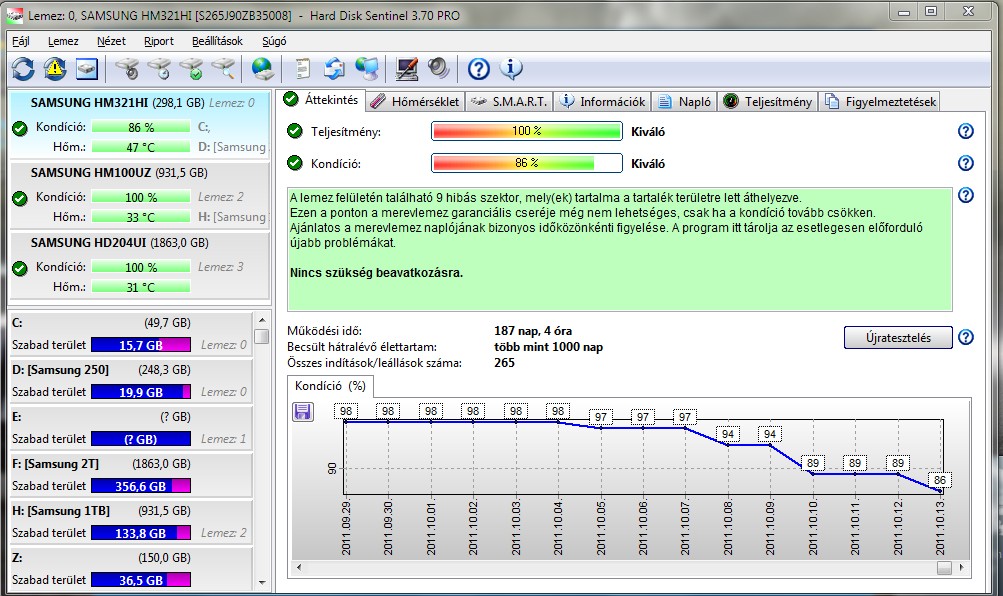Click chart scrollbar left arrow
This screenshot has height=596, width=1003.
click(x=299, y=567)
